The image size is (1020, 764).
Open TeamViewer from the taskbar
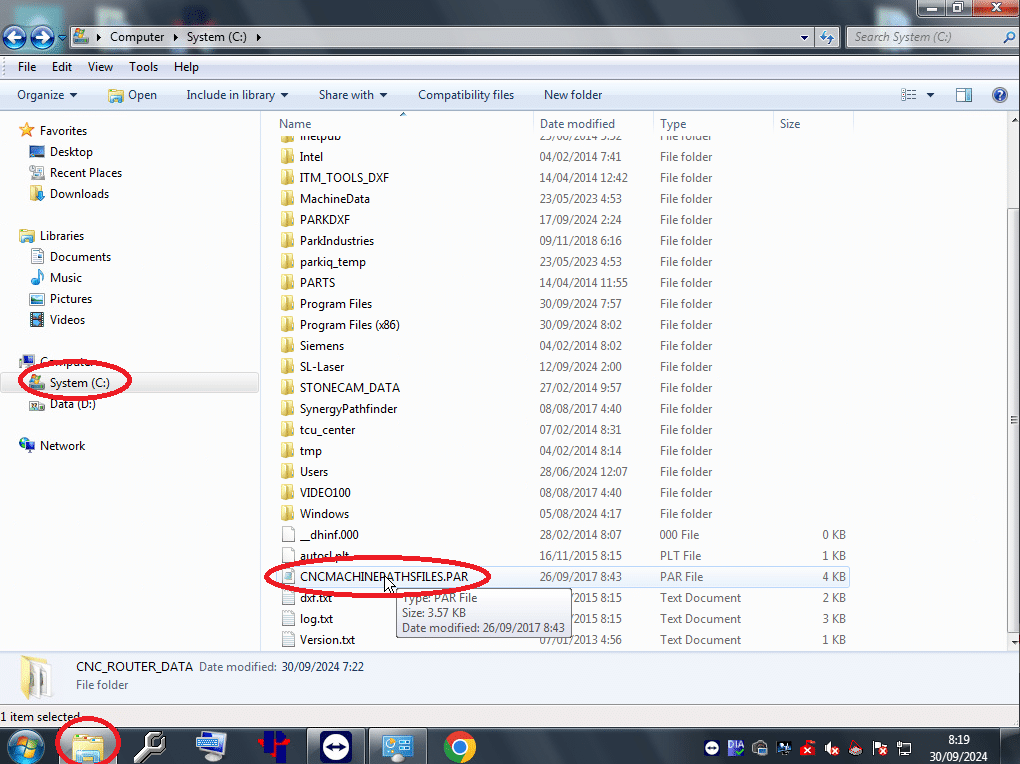pos(336,746)
